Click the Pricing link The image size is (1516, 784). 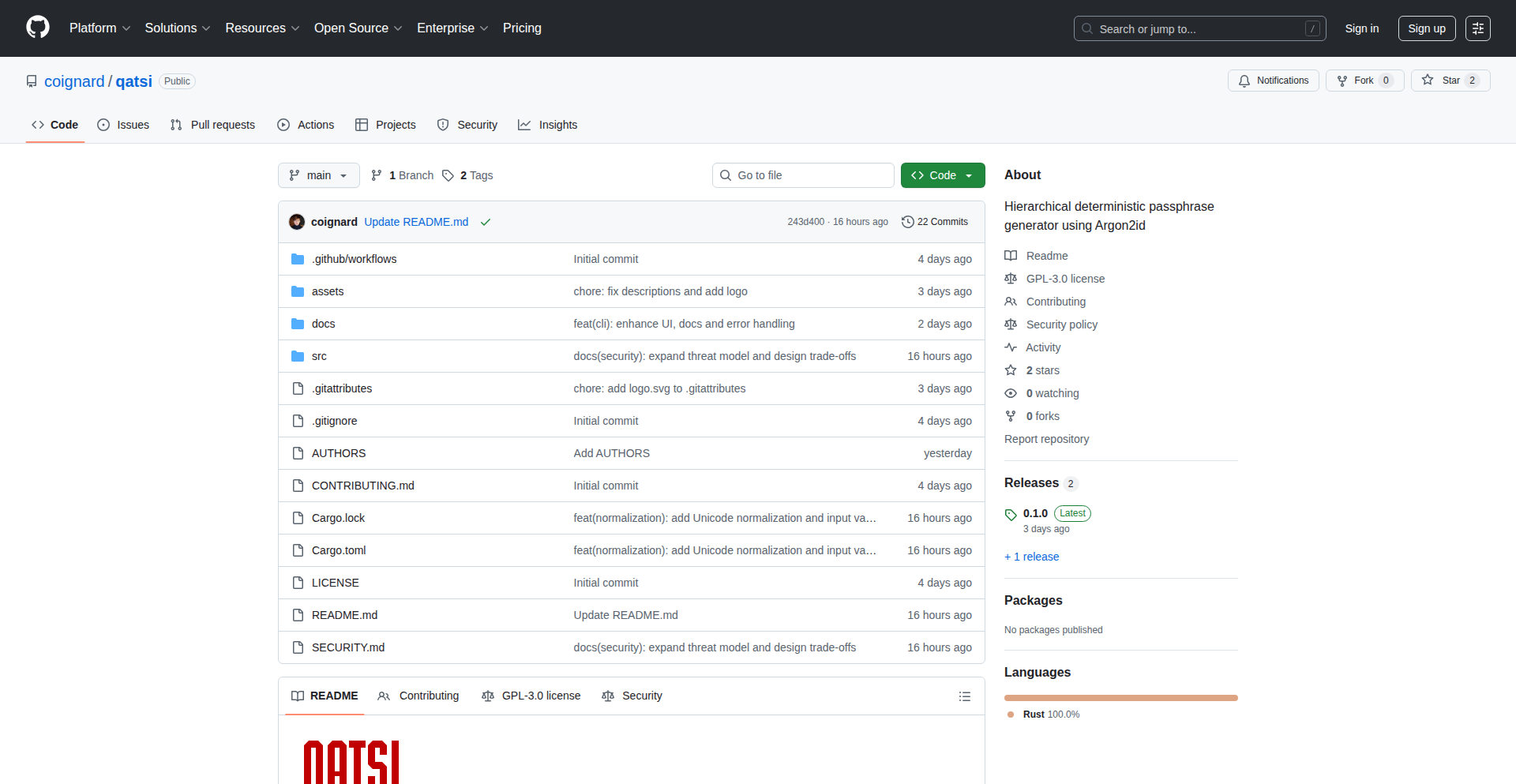point(522,28)
